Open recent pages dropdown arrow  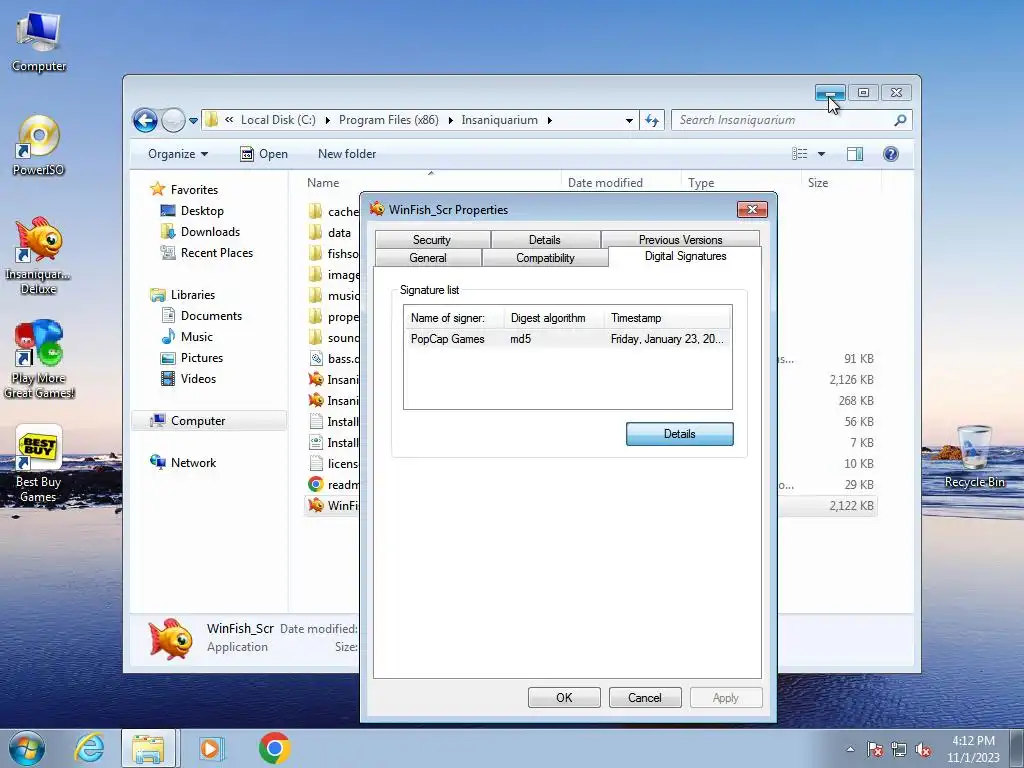(193, 121)
